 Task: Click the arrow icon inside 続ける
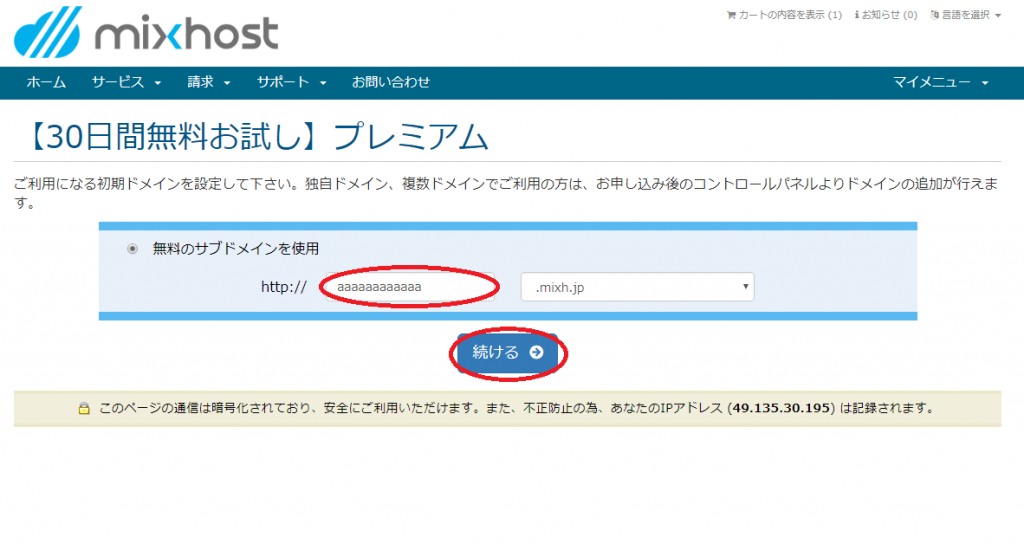(537, 352)
